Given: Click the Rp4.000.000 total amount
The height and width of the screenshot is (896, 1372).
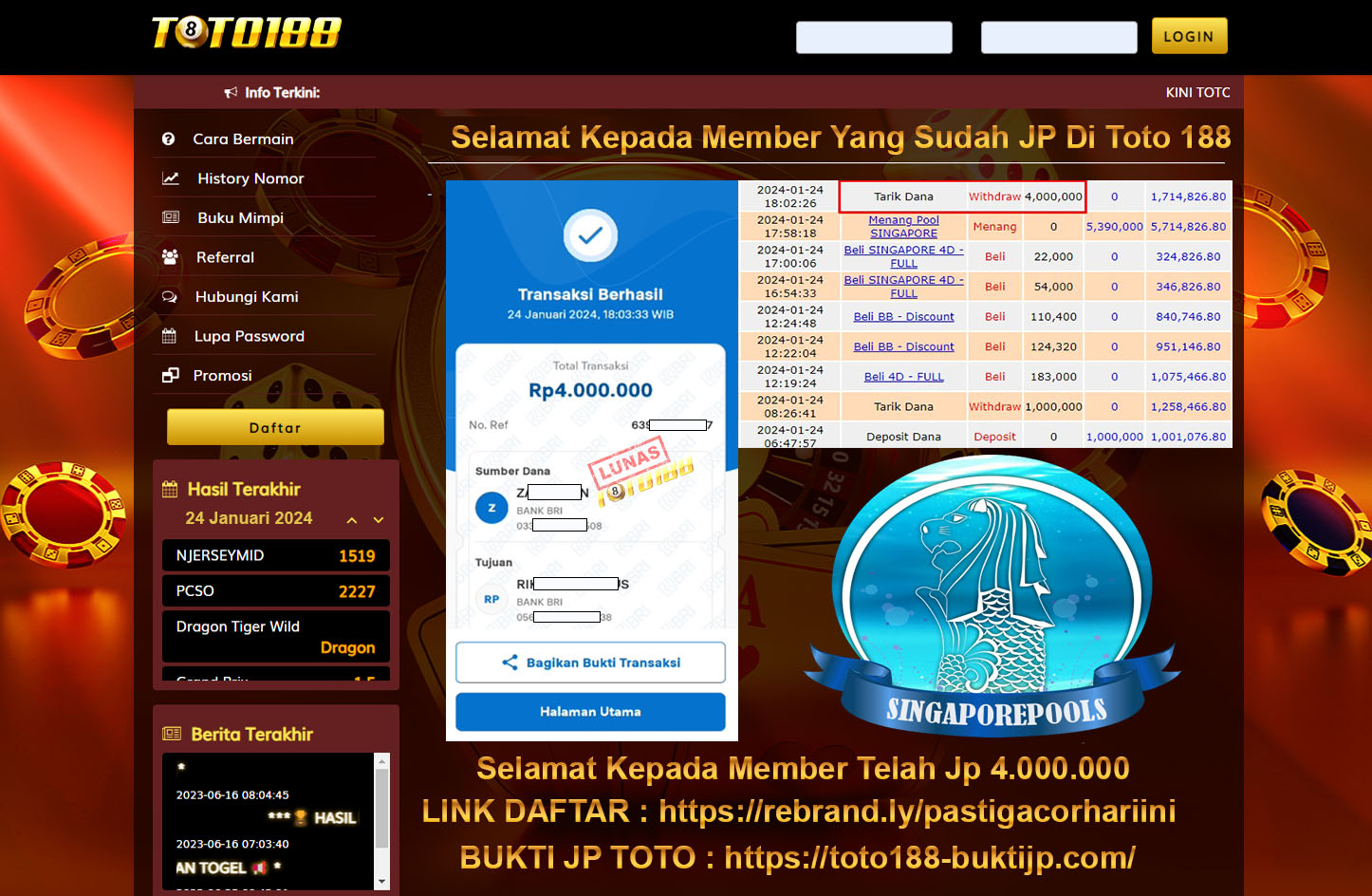Looking at the screenshot, I should click(590, 390).
